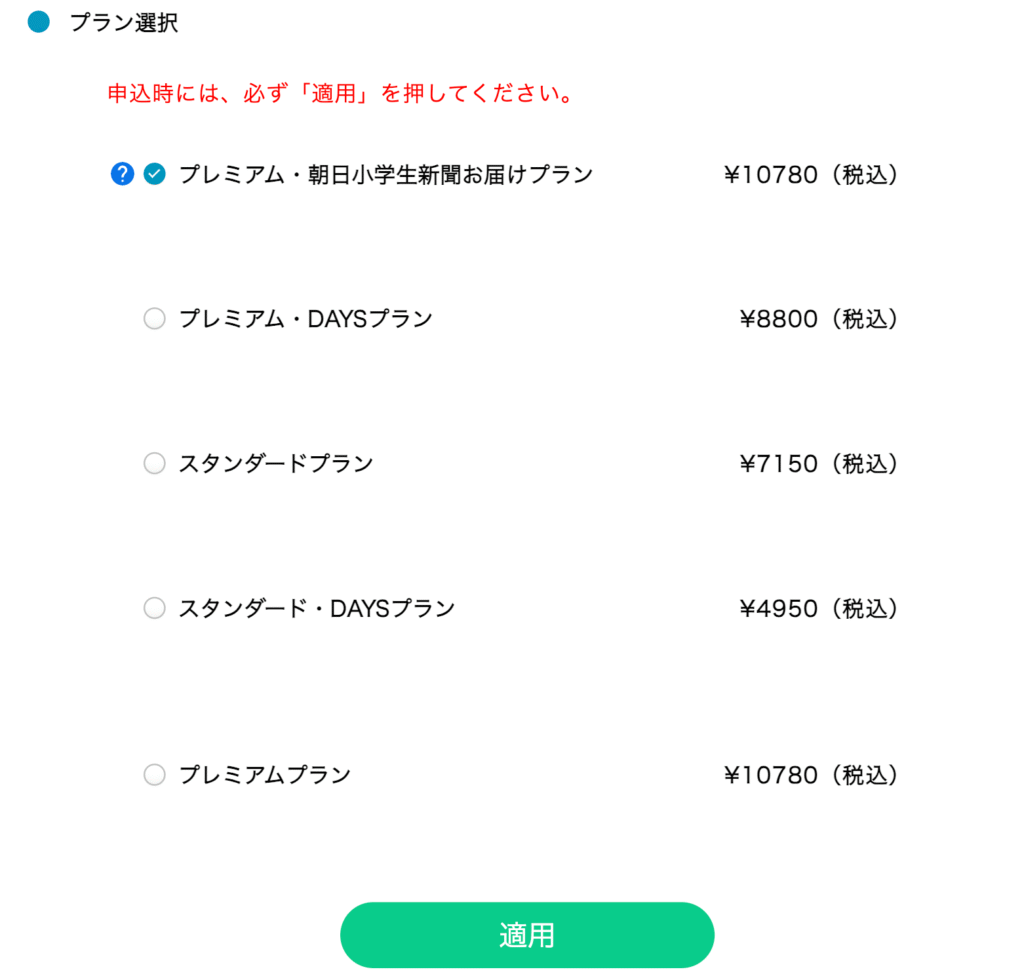Click the ¥4950（税込） price

coord(818,608)
